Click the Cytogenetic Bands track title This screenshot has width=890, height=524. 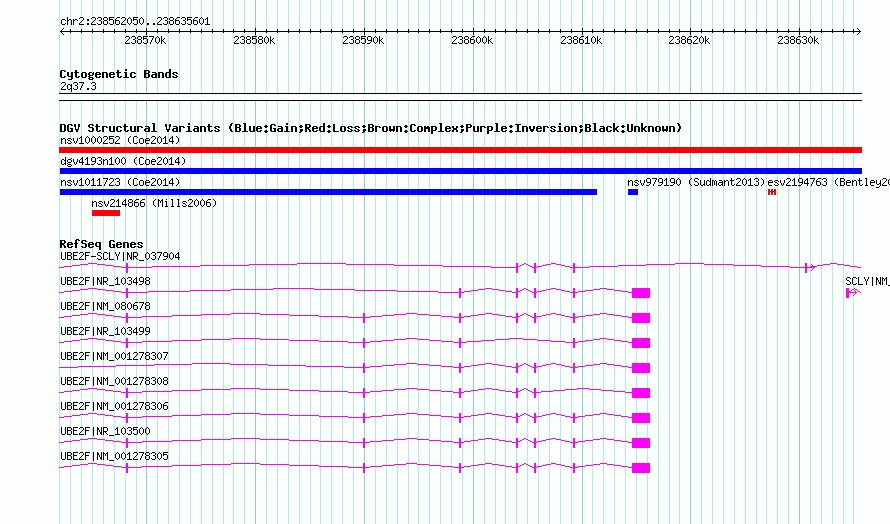click(119, 74)
